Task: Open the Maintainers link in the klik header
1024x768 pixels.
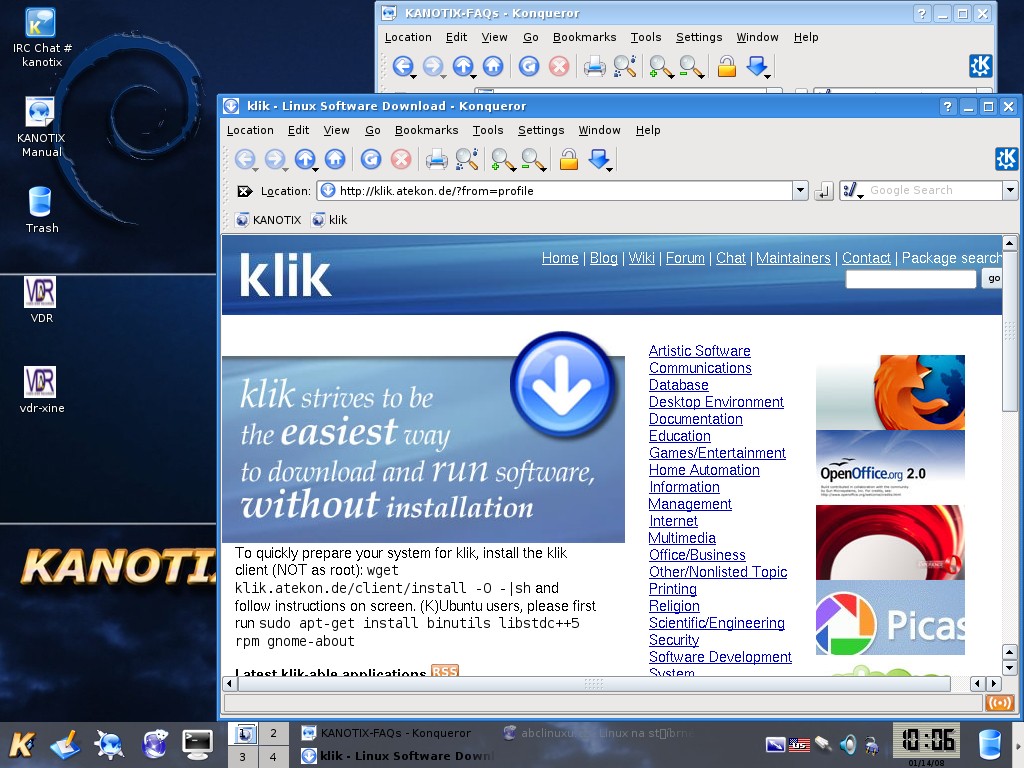Action: coord(793,258)
